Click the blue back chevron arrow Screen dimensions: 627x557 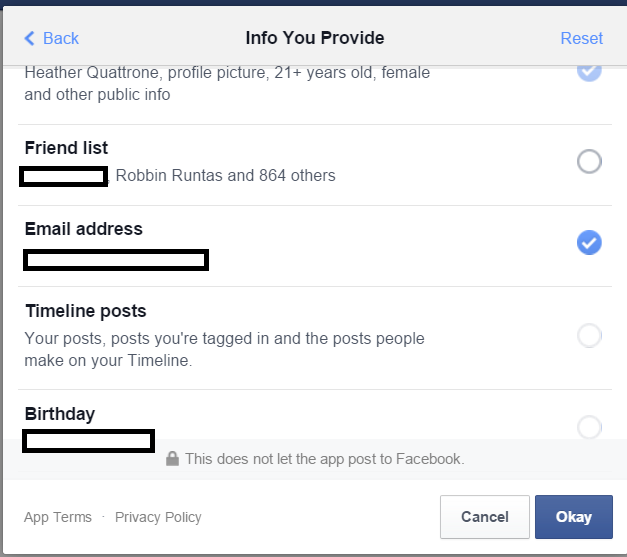[x=29, y=38]
